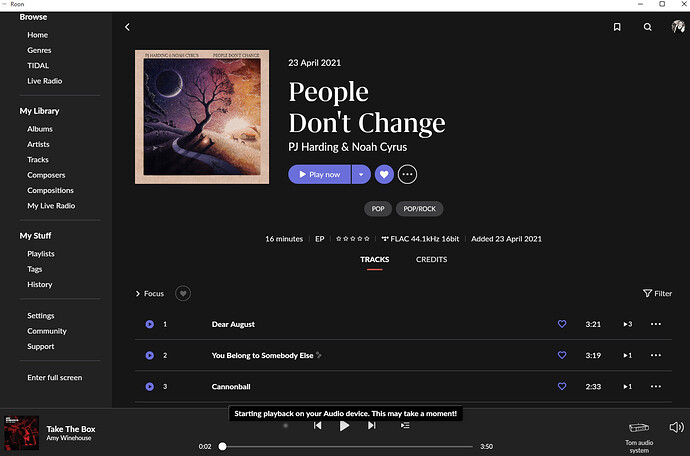Click the search magnifier icon
The width and height of the screenshot is (690, 456).
point(647,27)
